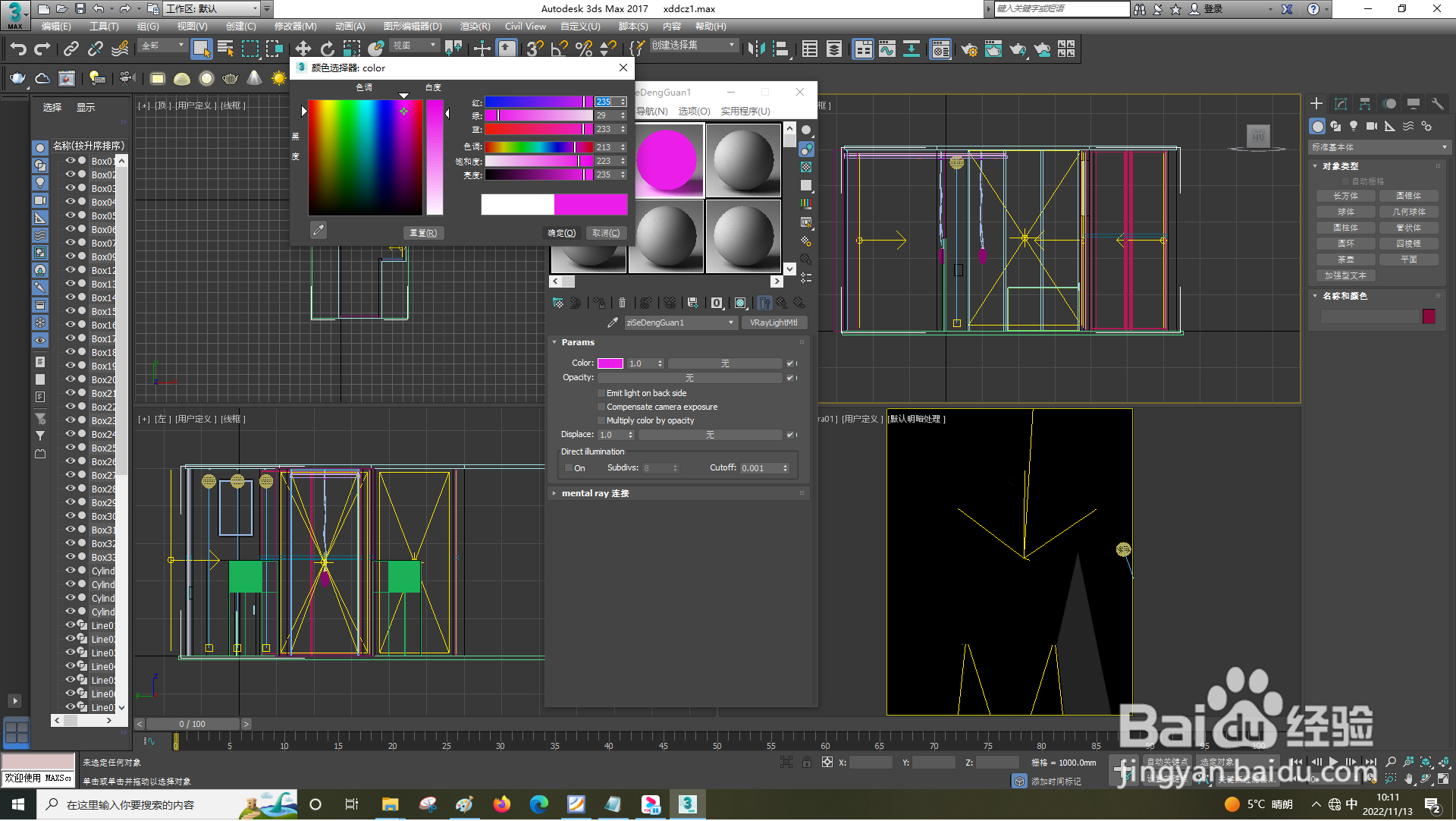Toggle the Angle Snap icon
Image resolution: width=1456 pixels, height=821 pixels.
pos(559,49)
